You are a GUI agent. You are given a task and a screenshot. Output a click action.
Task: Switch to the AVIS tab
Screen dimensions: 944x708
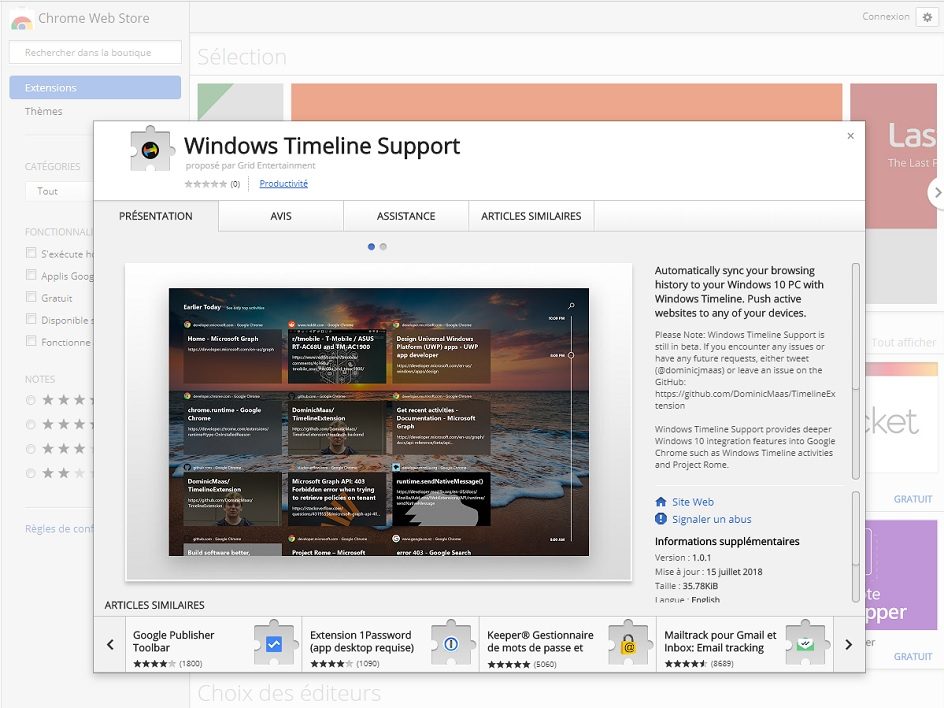click(x=281, y=216)
